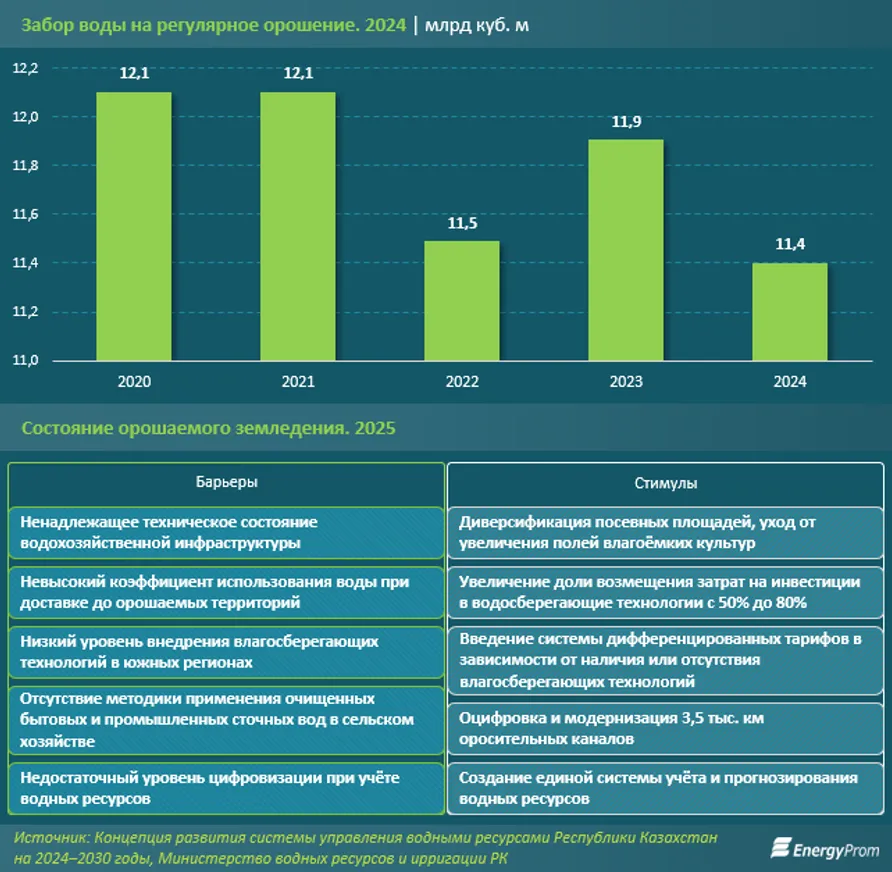Click the 'Оцифровка и модернизация 3,5 тыс. км' cell
Screen dimensions: 892x872
click(665, 728)
